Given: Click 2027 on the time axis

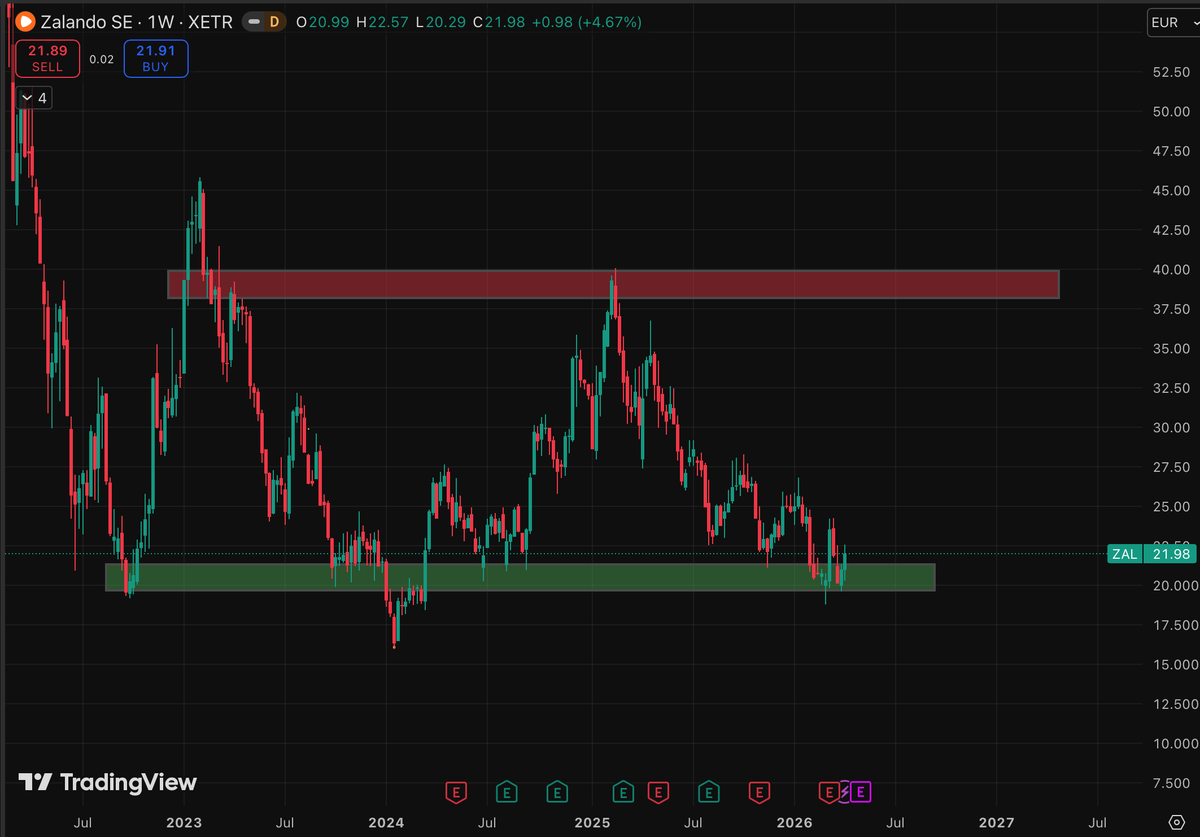Looking at the screenshot, I should coord(997,822).
